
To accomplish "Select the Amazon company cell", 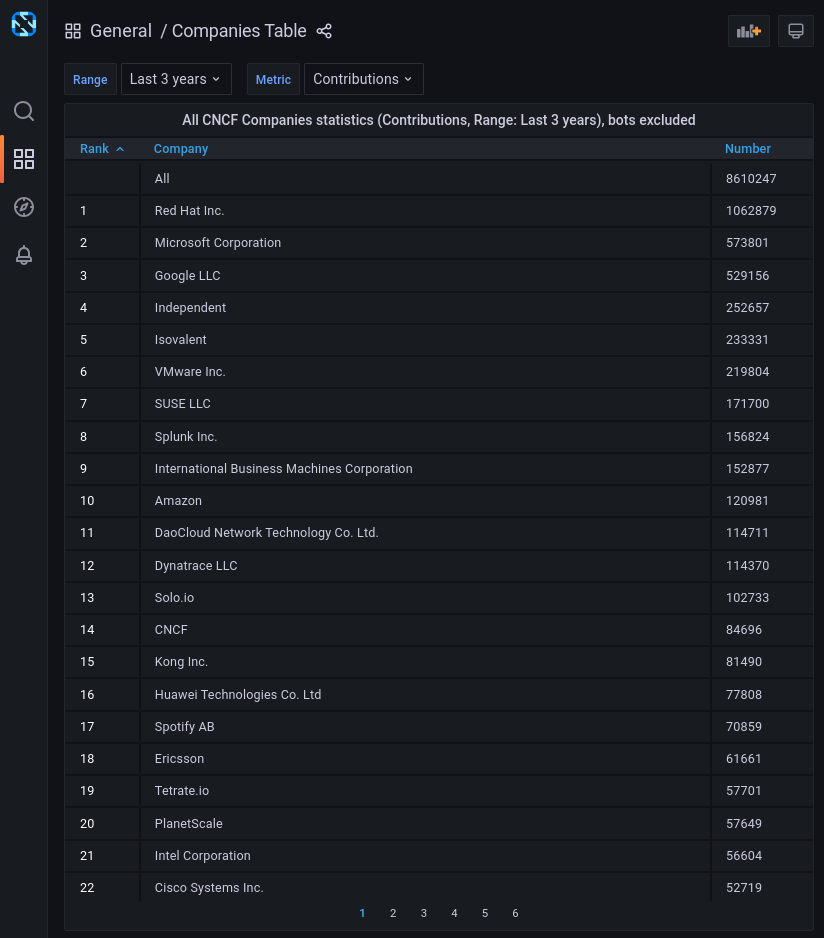I will (x=425, y=501).
